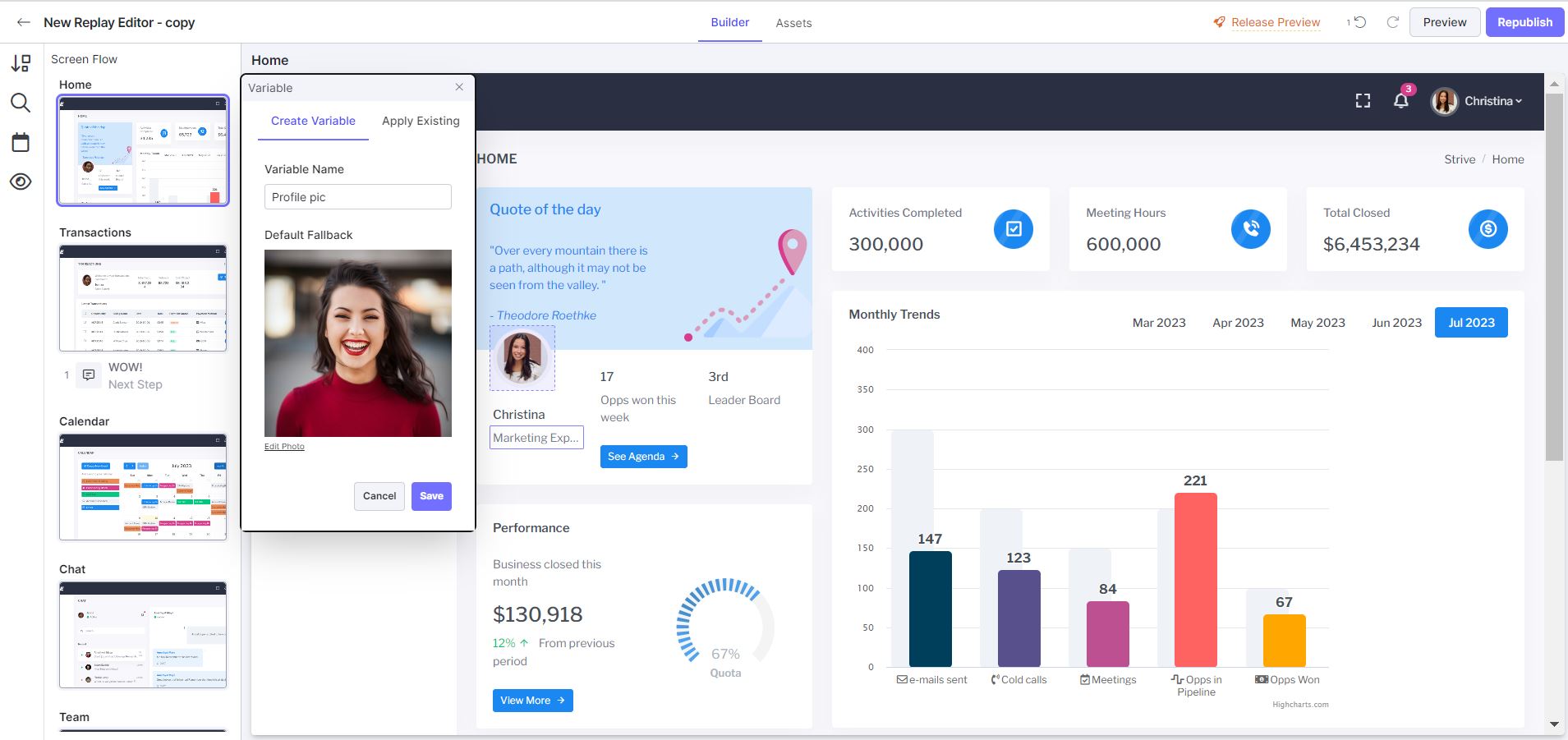Screen dimensions: 1568x740
Task: Select the May 2023 trend tab
Action: click(1317, 323)
